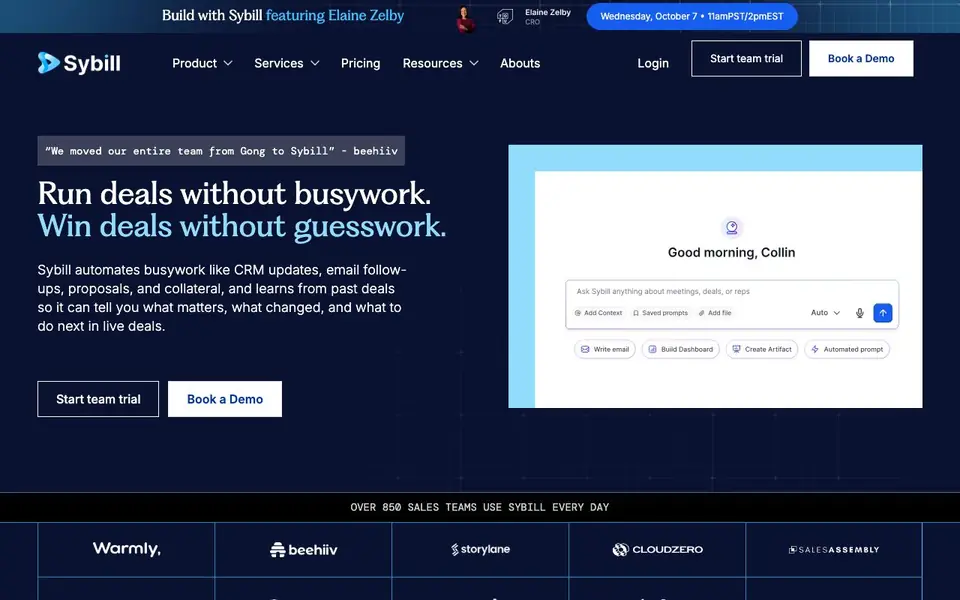This screenshot has height=600, width=960.
Task: Click the Login link
Action: click(x=653, y=63)
